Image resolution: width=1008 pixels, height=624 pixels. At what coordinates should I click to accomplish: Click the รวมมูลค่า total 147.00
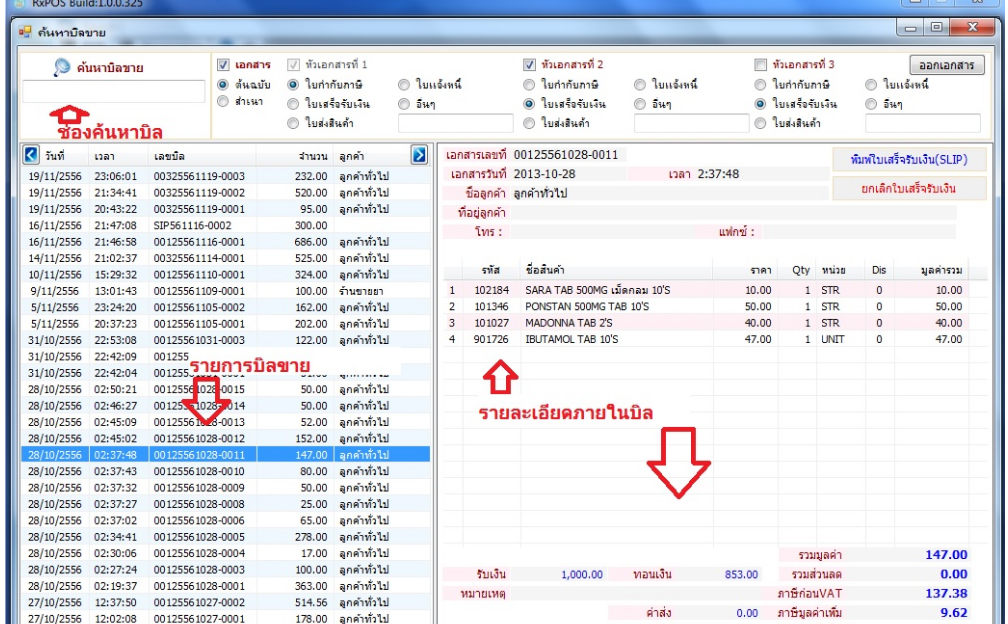click(946, 555)
